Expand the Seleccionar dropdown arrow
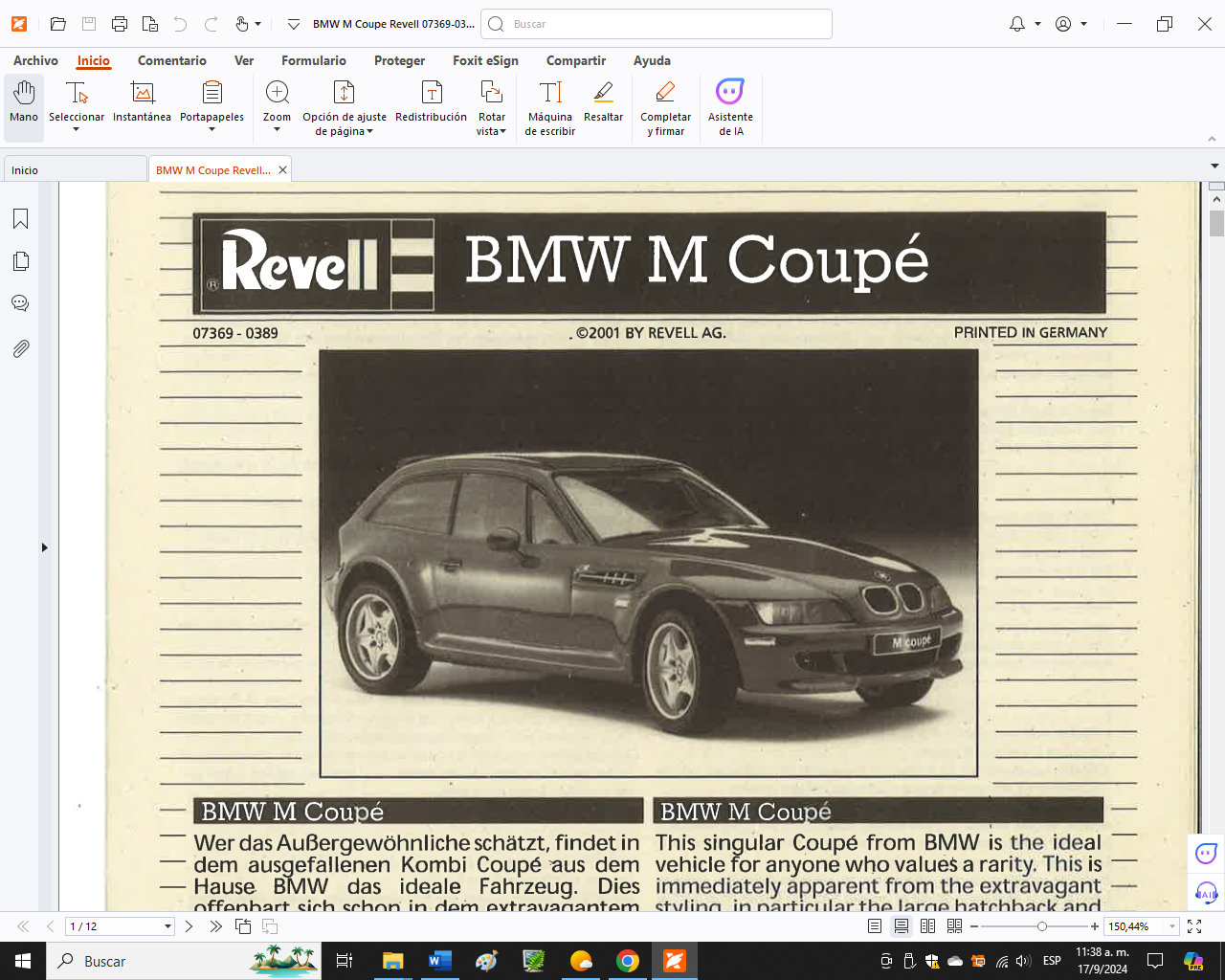Screen dimensions: 1225x980 click(x=77, y=130)
